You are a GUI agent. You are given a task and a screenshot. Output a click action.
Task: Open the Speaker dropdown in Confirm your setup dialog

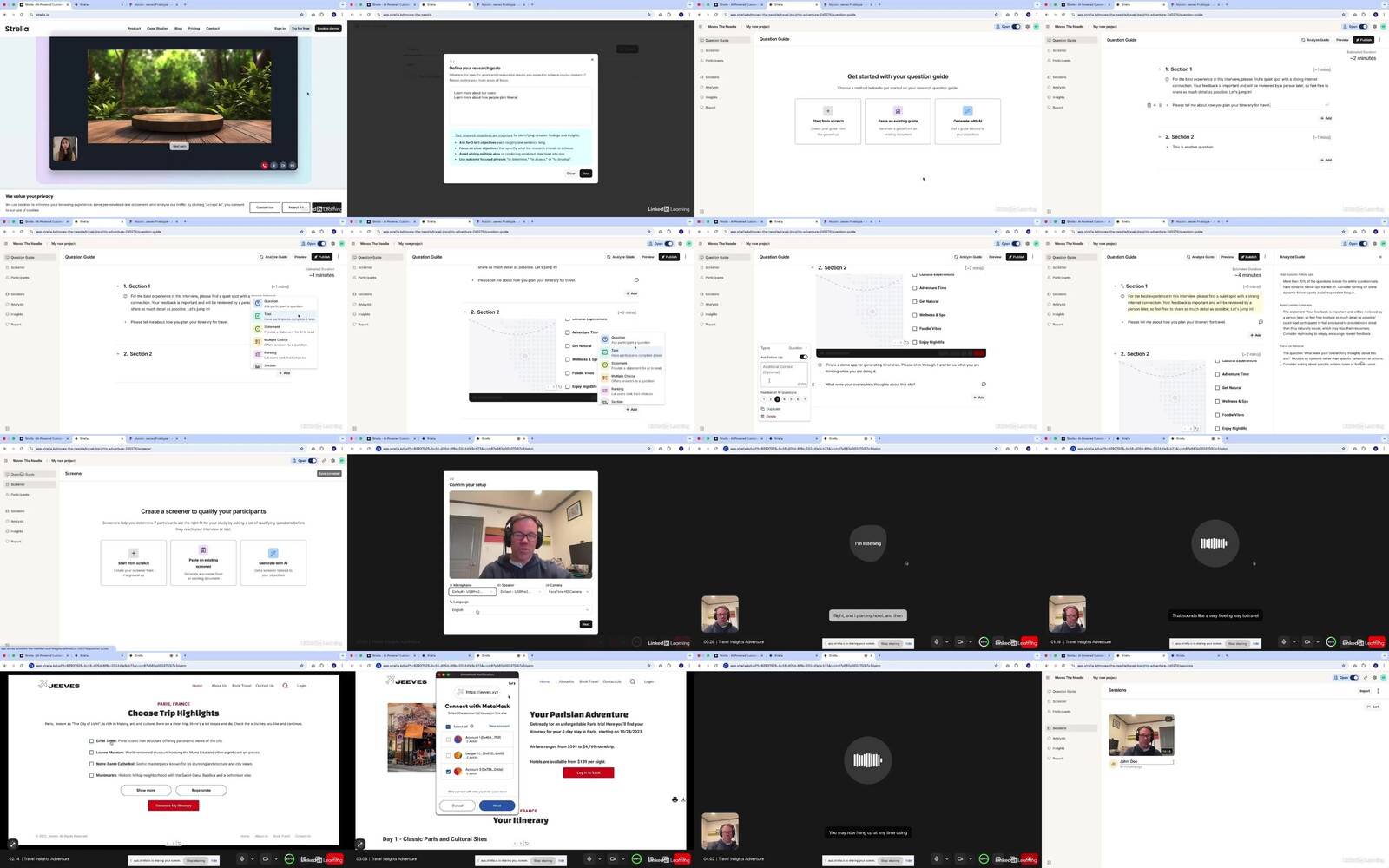[519, 592]
